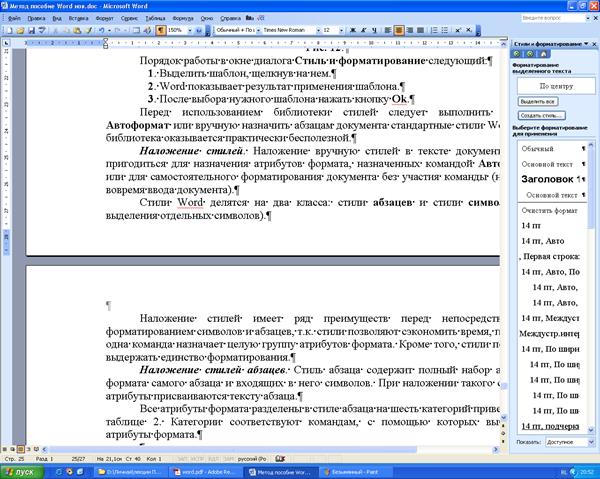
Task: Toggle italic formatting
Action: coord(364,30)
